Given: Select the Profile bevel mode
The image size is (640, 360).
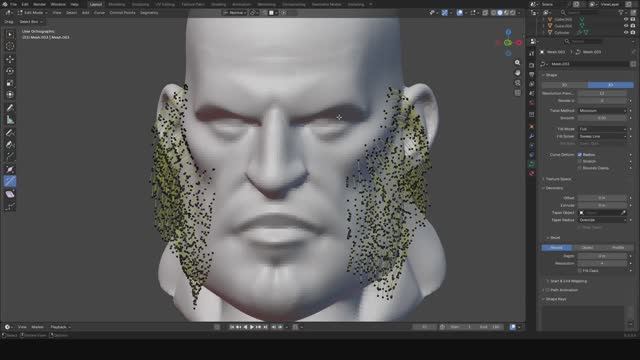Looking at the screenshot, I should (x=618, y=247).
